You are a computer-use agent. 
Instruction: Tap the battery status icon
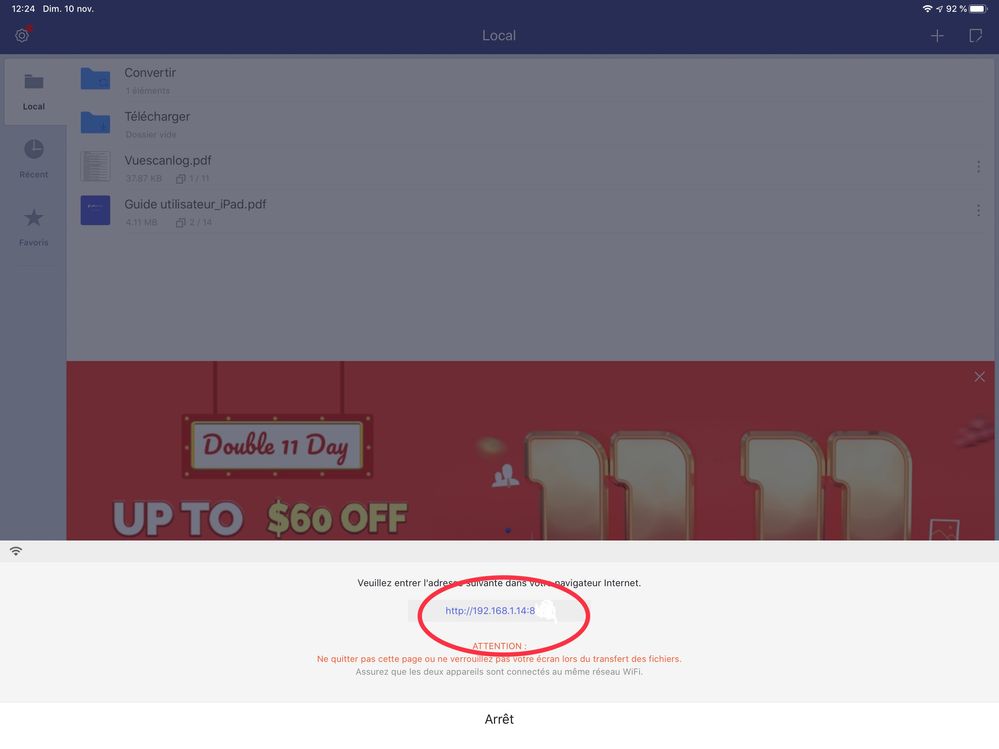point(977,9)
